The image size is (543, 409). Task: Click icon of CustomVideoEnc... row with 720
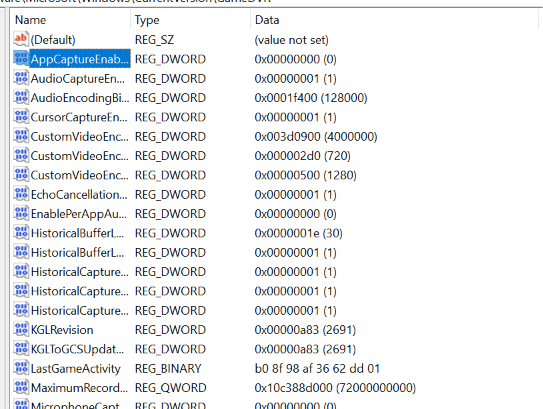pos(21,155)
